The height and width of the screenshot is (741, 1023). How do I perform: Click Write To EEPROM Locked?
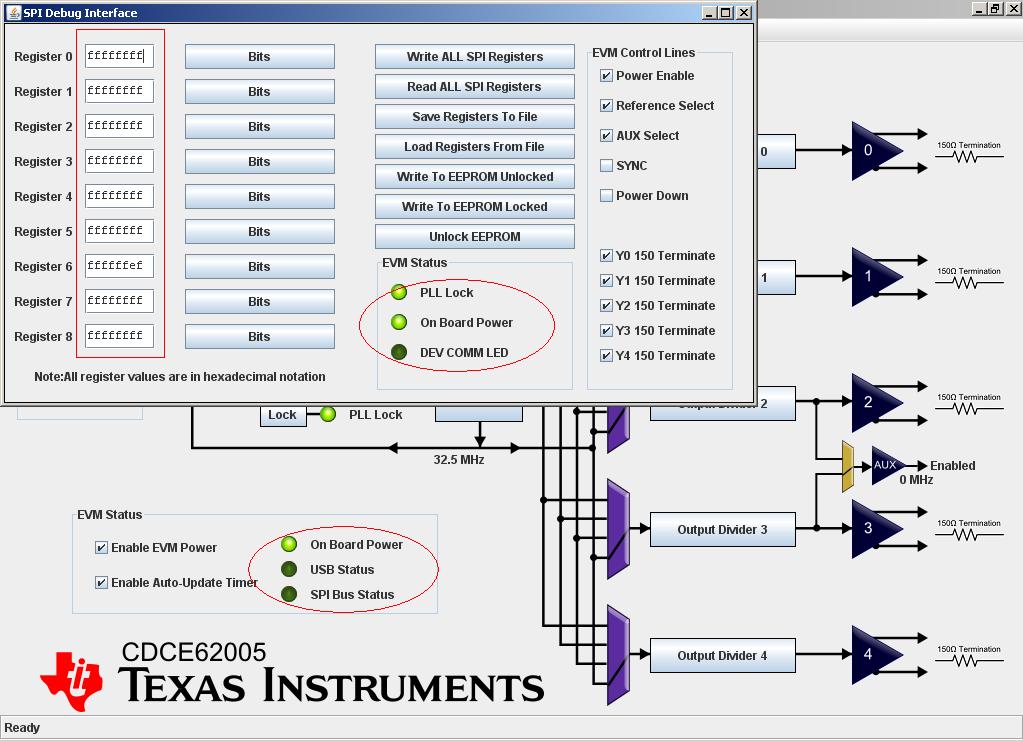pos(475,207)
